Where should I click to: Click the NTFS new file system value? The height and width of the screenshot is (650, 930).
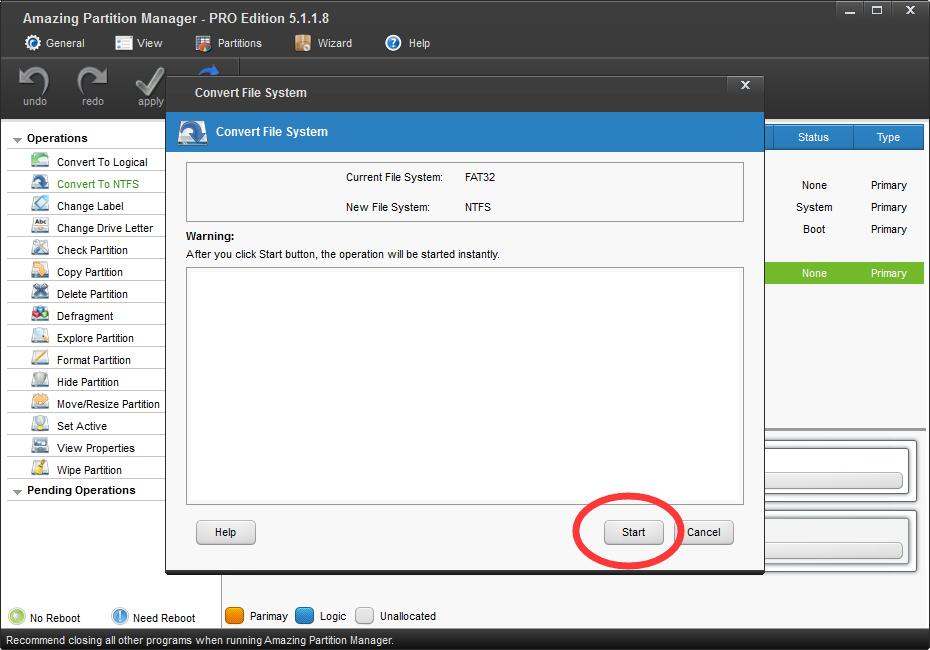pos(477,207)
